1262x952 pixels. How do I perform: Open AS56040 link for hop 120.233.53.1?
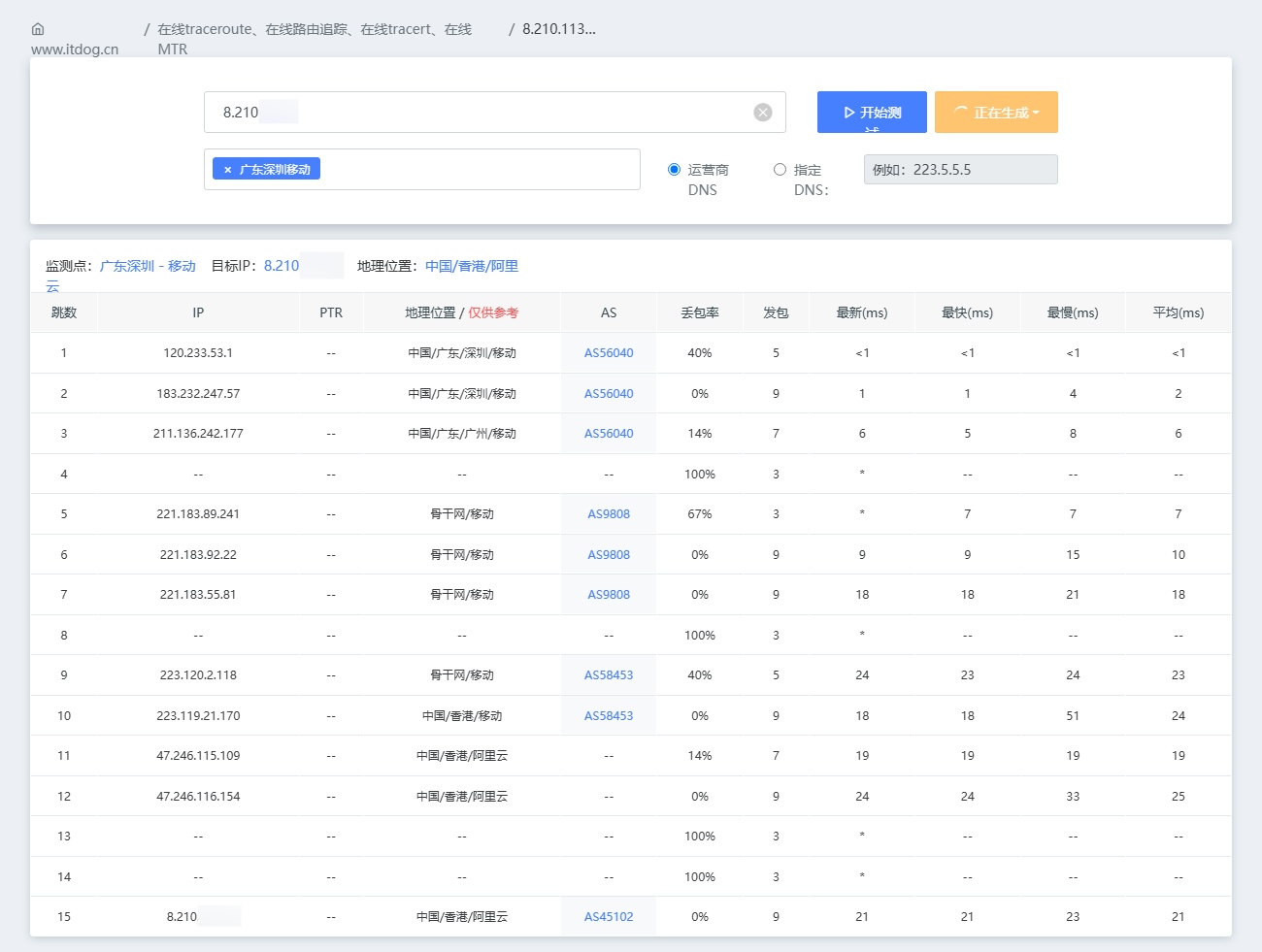click(x=609, y=353)
